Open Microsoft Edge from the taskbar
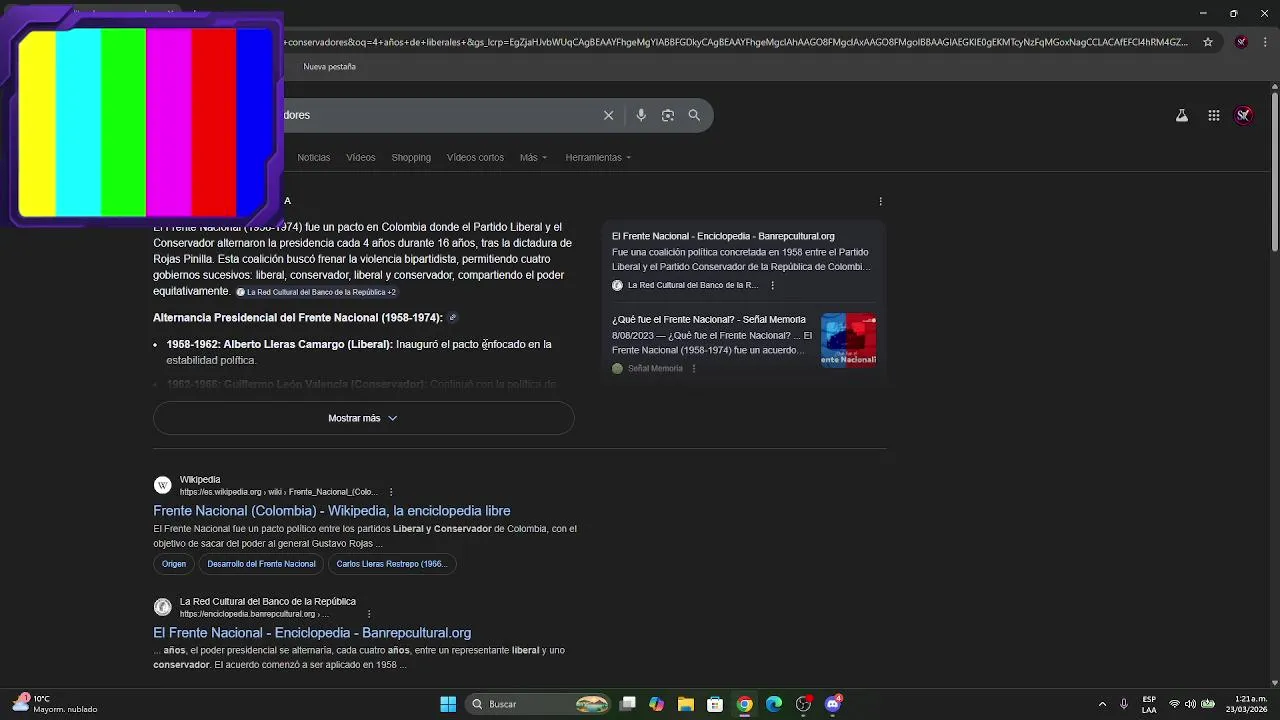1280x720 pixels. (x=774, y=704)
